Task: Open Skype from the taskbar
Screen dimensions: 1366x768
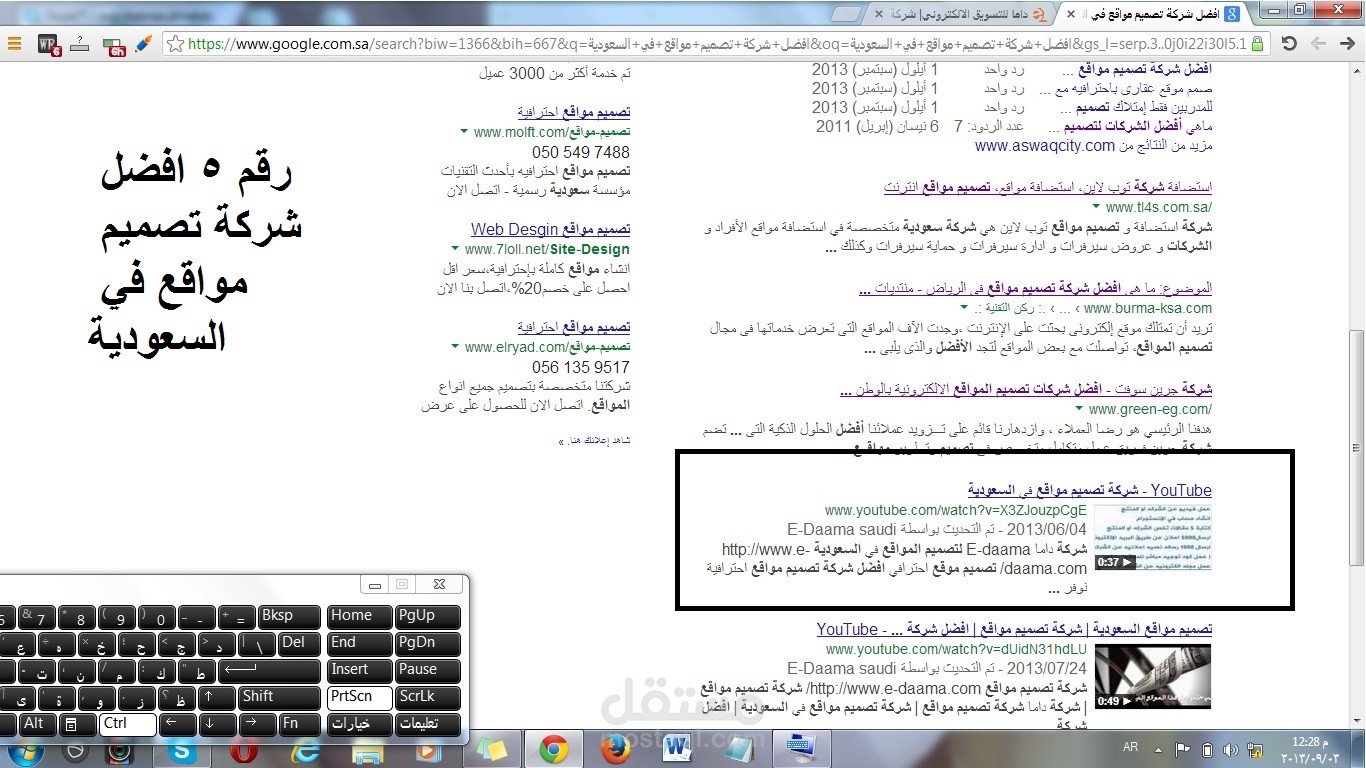Action: click(181, 750)
